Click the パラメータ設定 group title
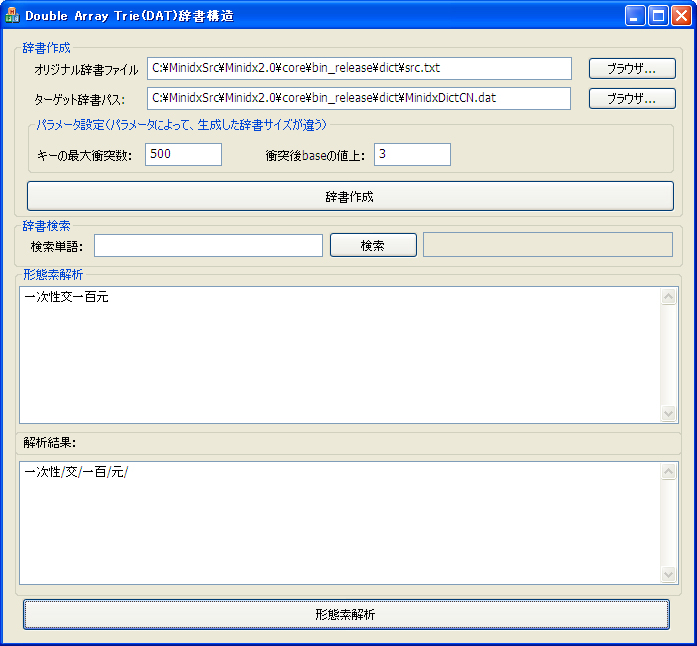 click(x=181, y=124)
